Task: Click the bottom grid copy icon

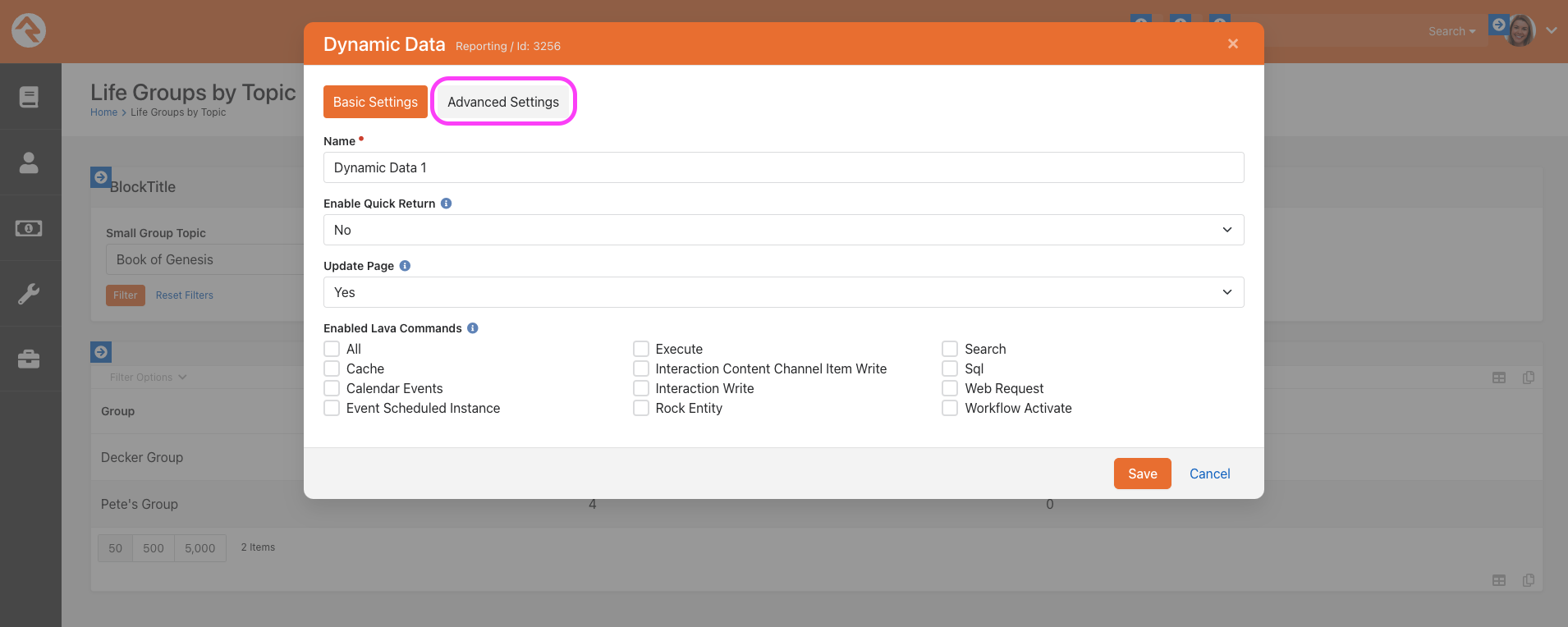Action: (1529, 580)
